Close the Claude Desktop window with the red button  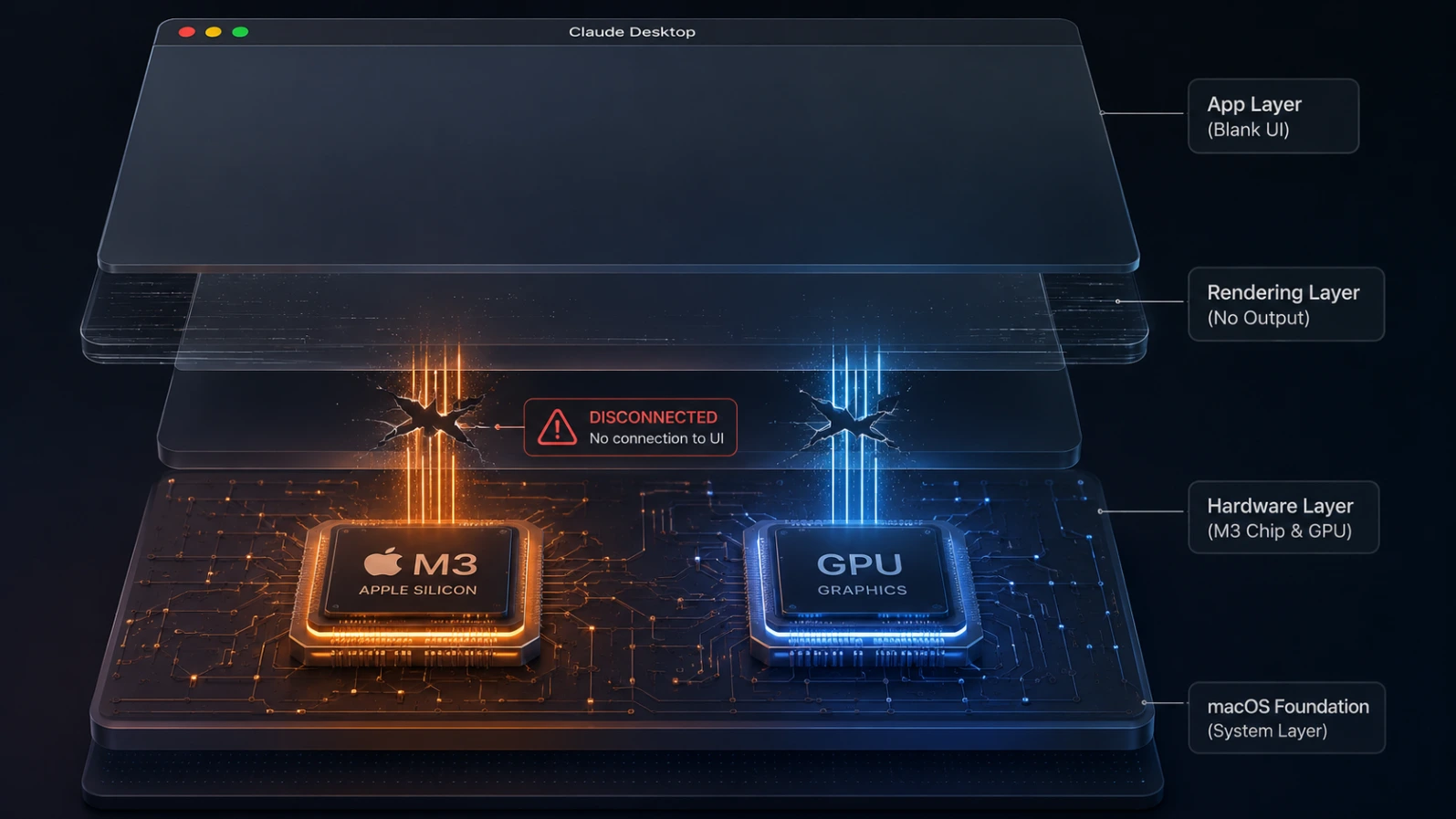[187, 32]
